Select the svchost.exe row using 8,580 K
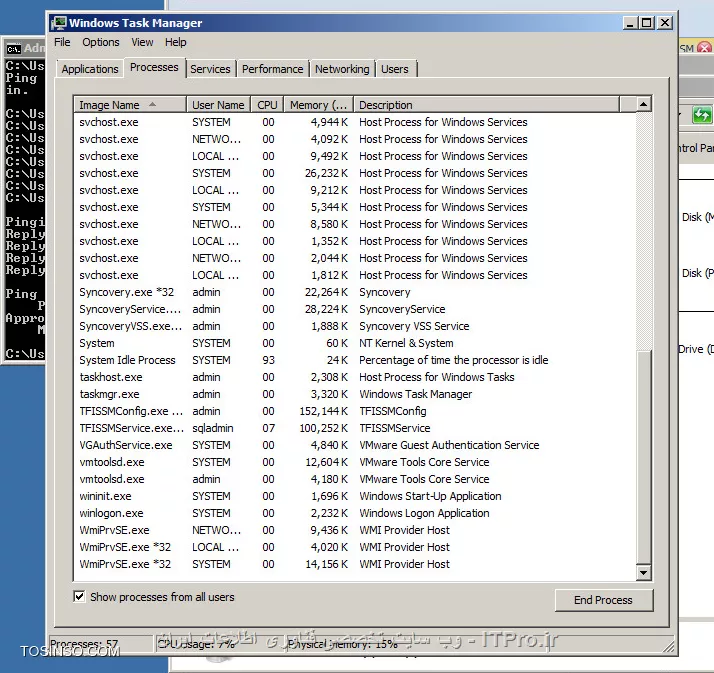Image resolution: width=714 pixels, height=673 pixels. coord(354,224)
